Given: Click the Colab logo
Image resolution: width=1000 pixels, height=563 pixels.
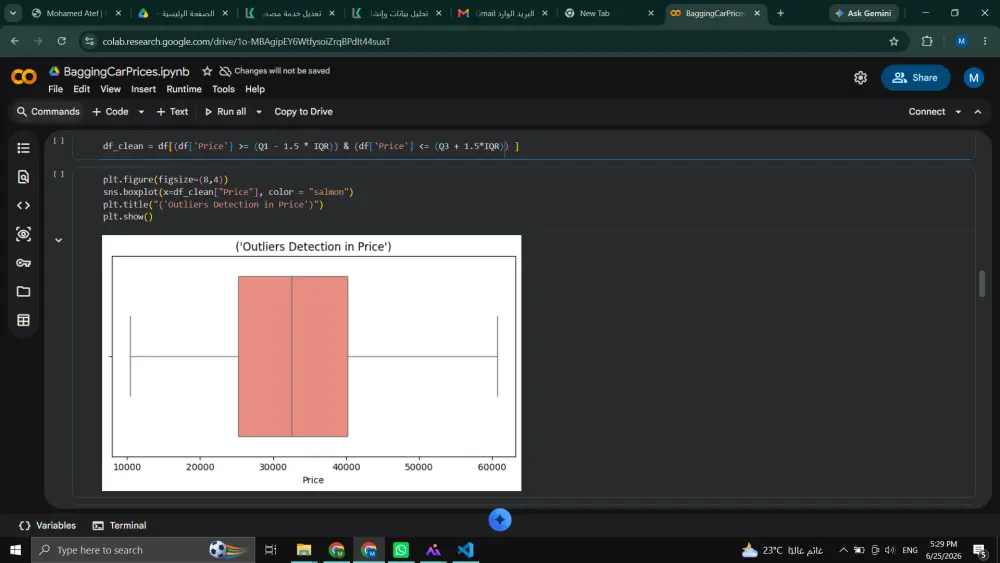Looking at the screenshot, I should 24,77.
